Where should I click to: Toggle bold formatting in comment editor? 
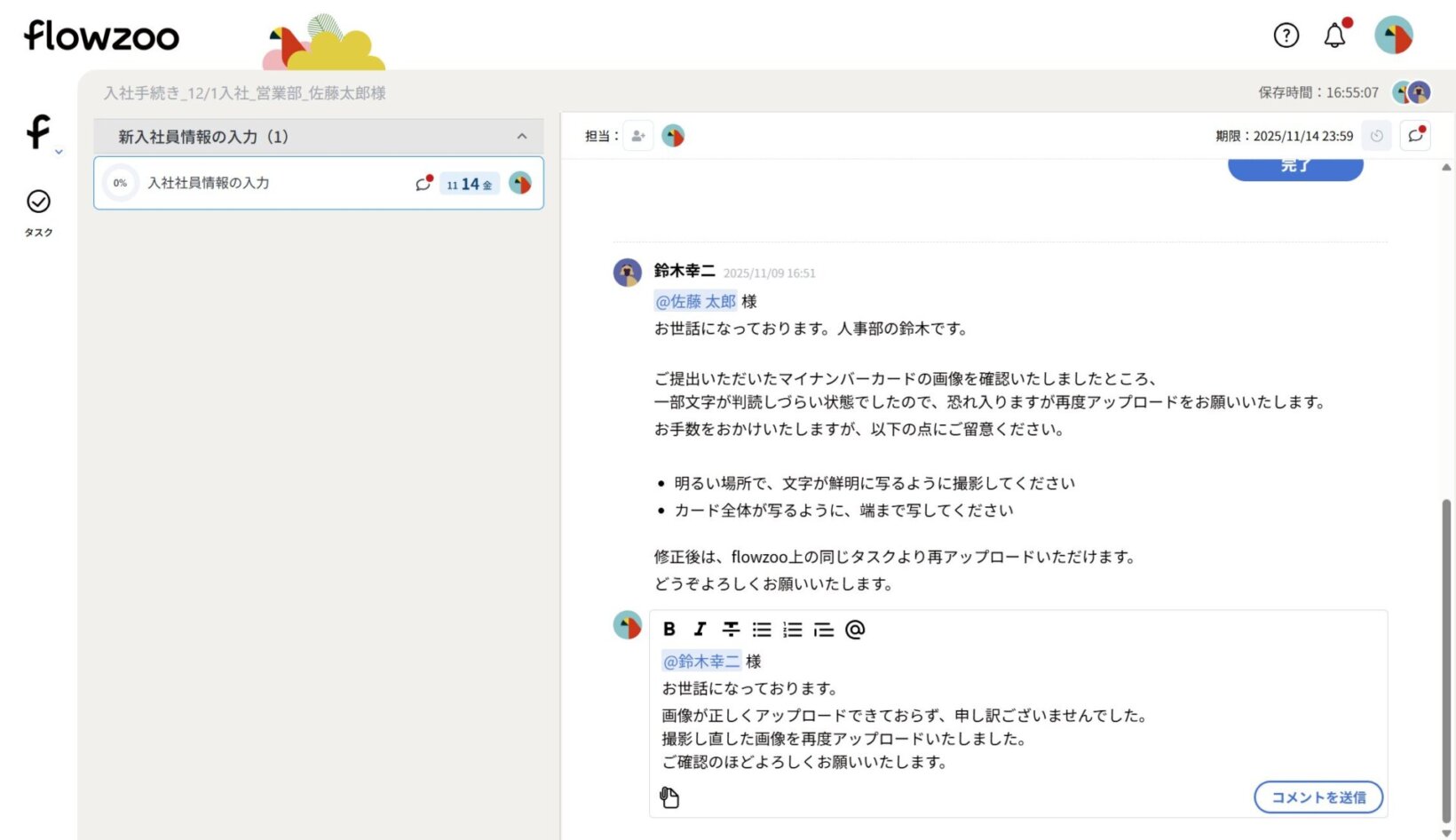[x=669, y=630]
